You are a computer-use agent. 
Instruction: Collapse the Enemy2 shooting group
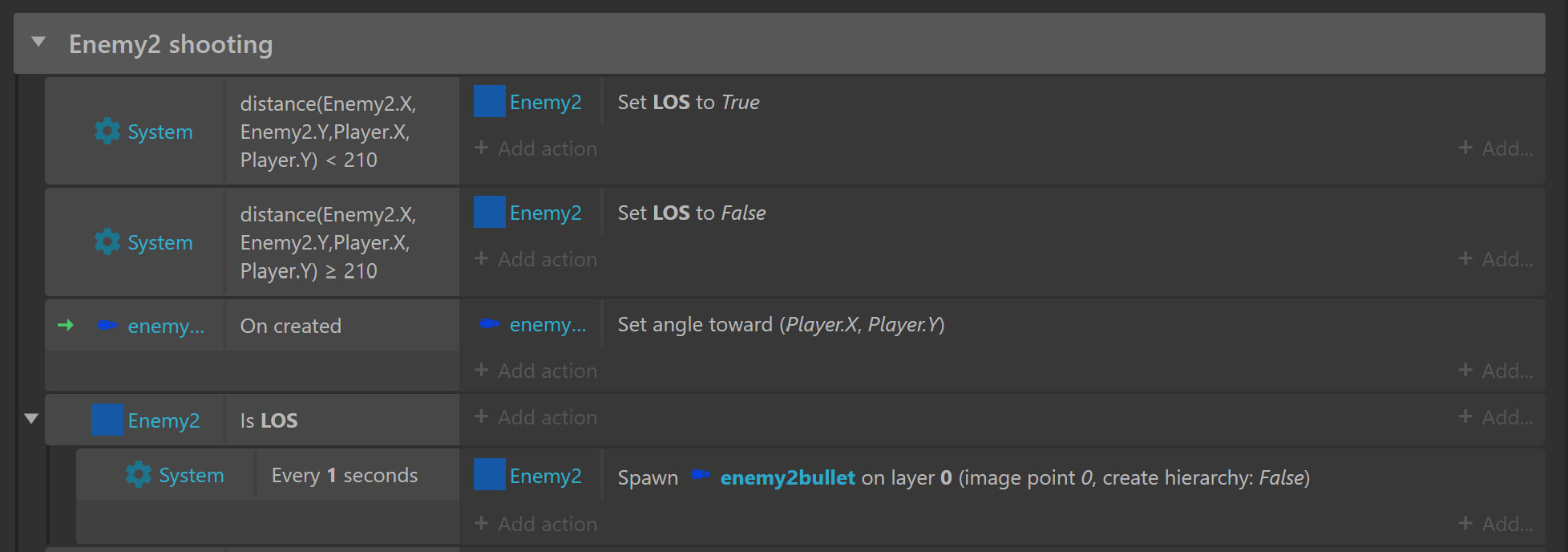click(x=37, y=43)
